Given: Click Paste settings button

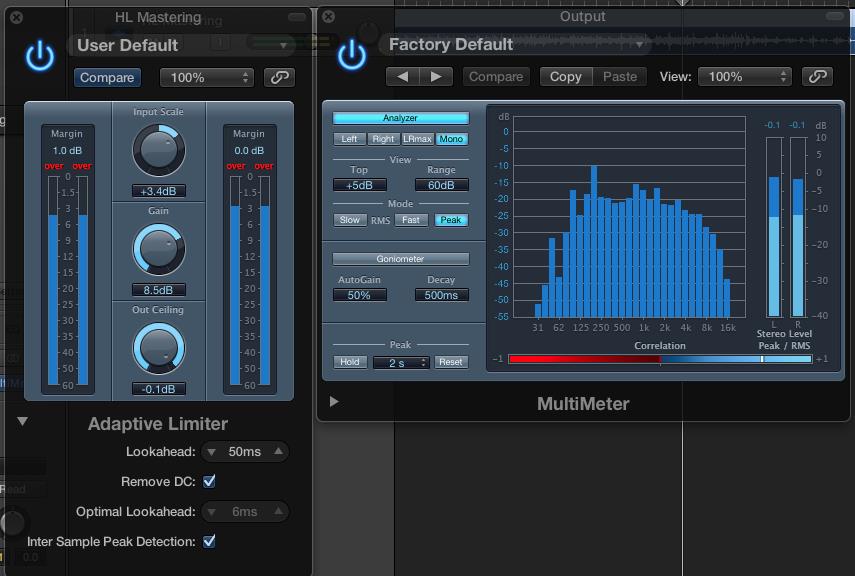Looking at the screenshot, I should (x=620, y=76).
